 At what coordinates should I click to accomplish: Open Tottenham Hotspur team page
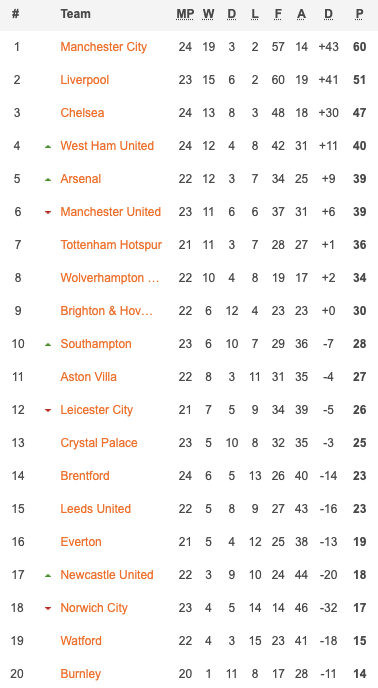pos(111,245)
